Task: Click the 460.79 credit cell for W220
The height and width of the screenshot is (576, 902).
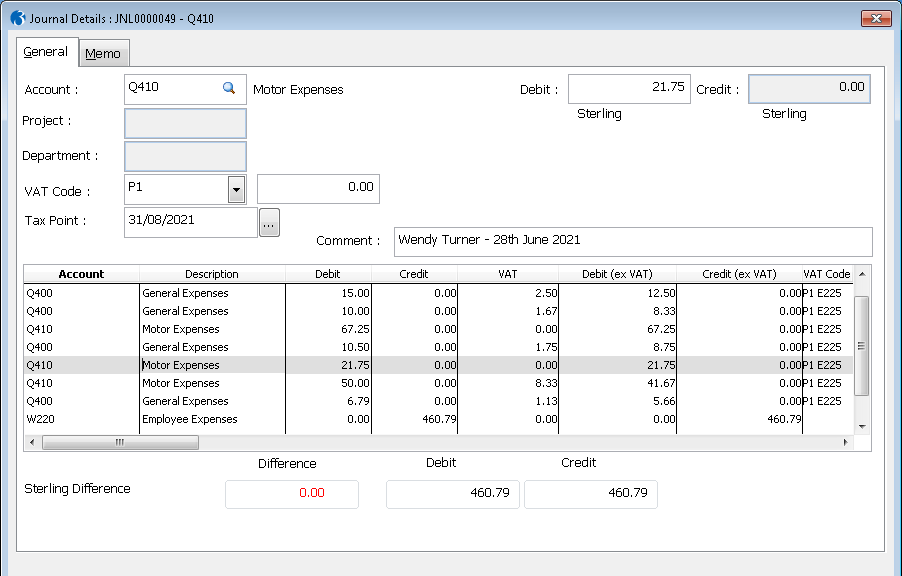Action: pyautogui.click(x=415, y=419)
